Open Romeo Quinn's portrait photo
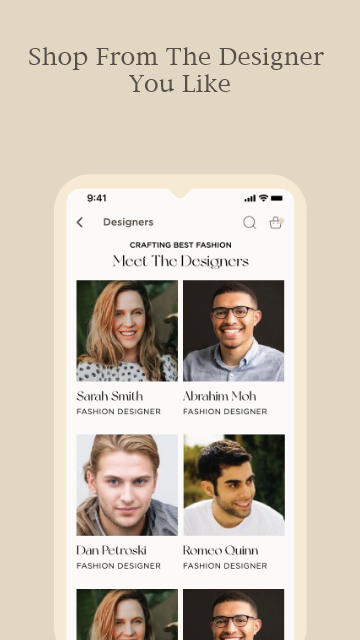360x640 pixels. pos(234,485)
